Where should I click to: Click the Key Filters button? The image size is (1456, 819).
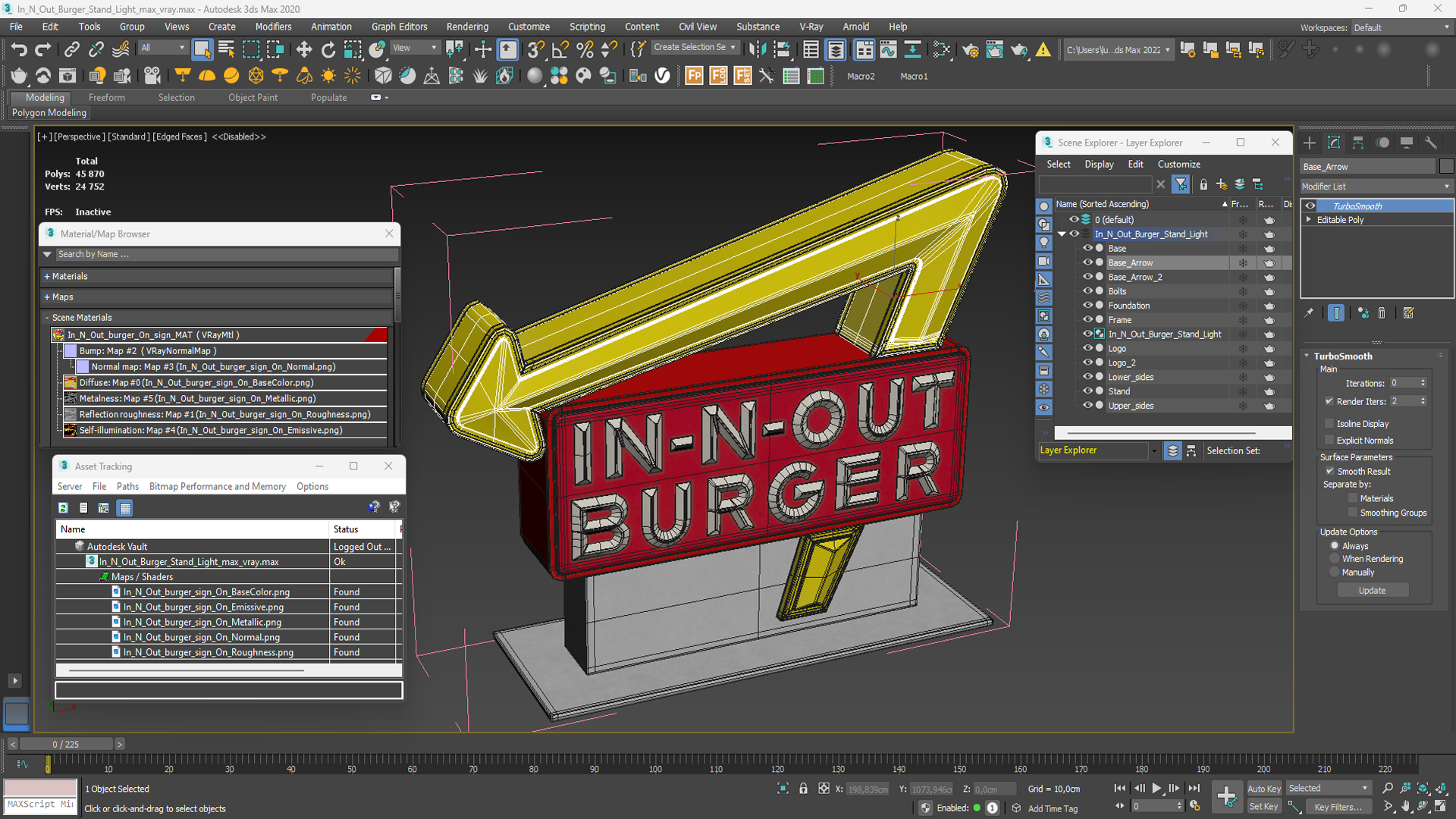tap(1338, 807)
